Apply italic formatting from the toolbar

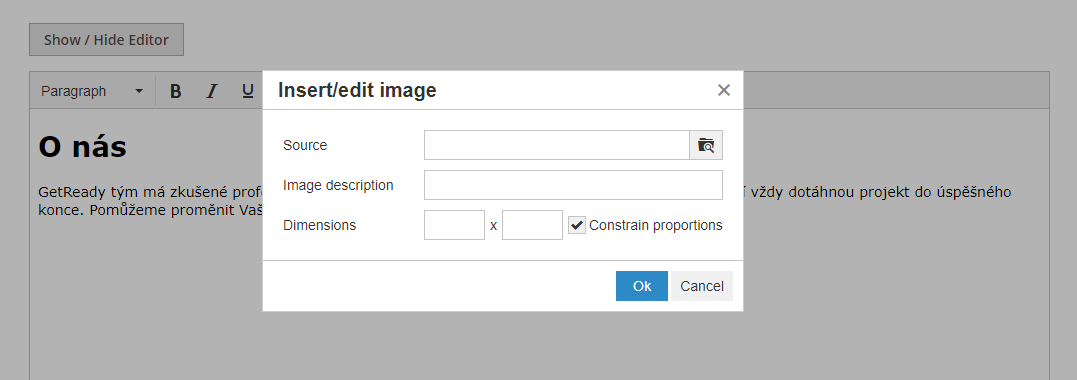pos(212,91)
